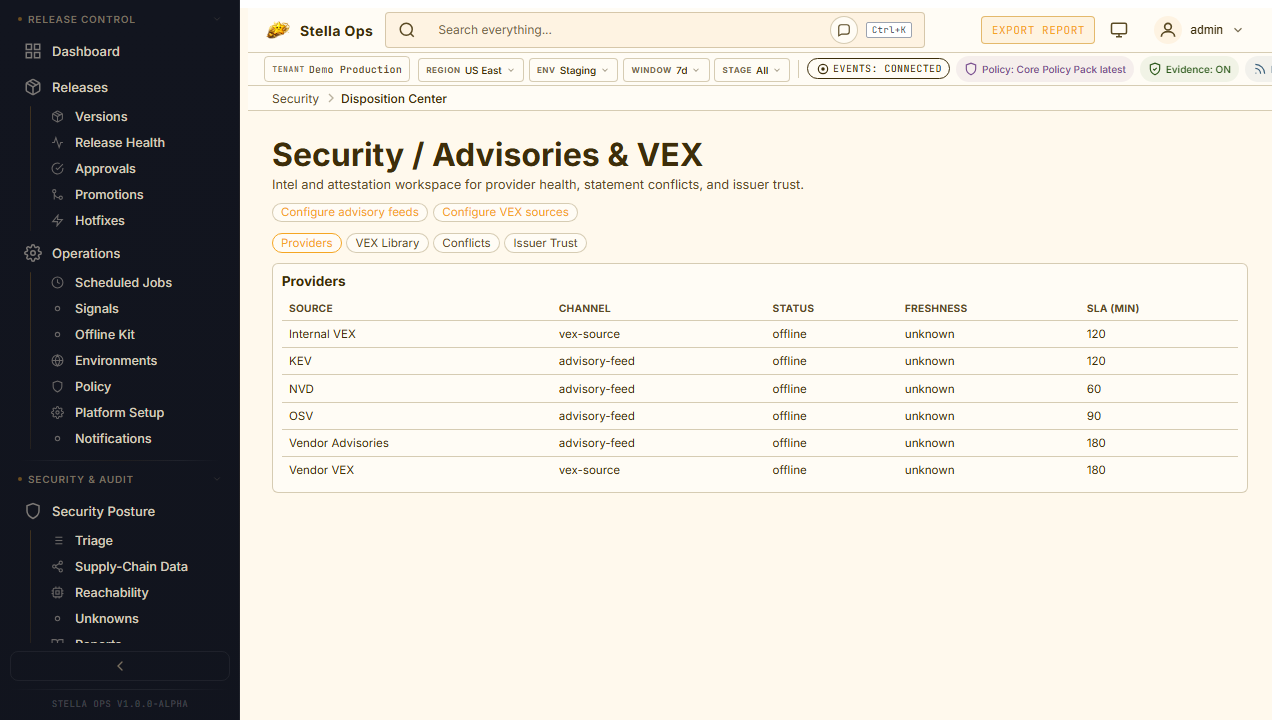Image resolution: width=1280 pixels, height=720 pixels.
Task: Toggle the Events: Connected indicator
Action: point(878,69)
